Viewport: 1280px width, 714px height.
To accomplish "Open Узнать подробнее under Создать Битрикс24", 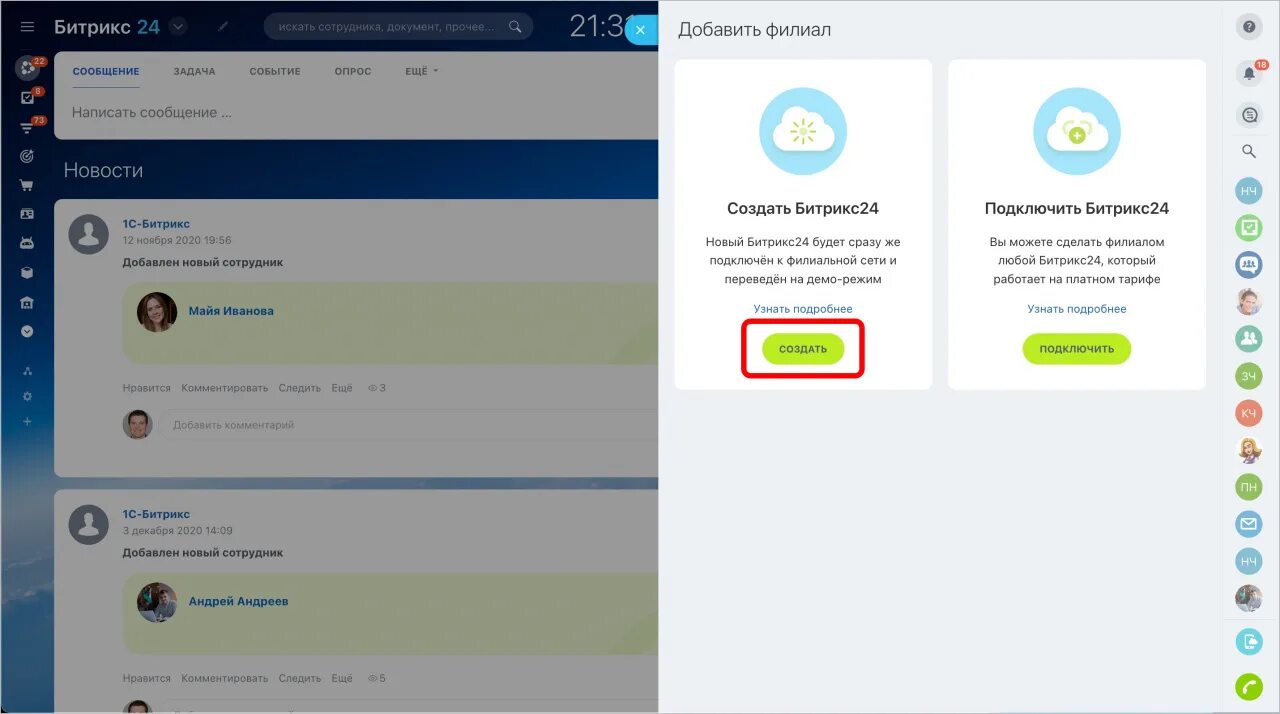I will [803, 309].
